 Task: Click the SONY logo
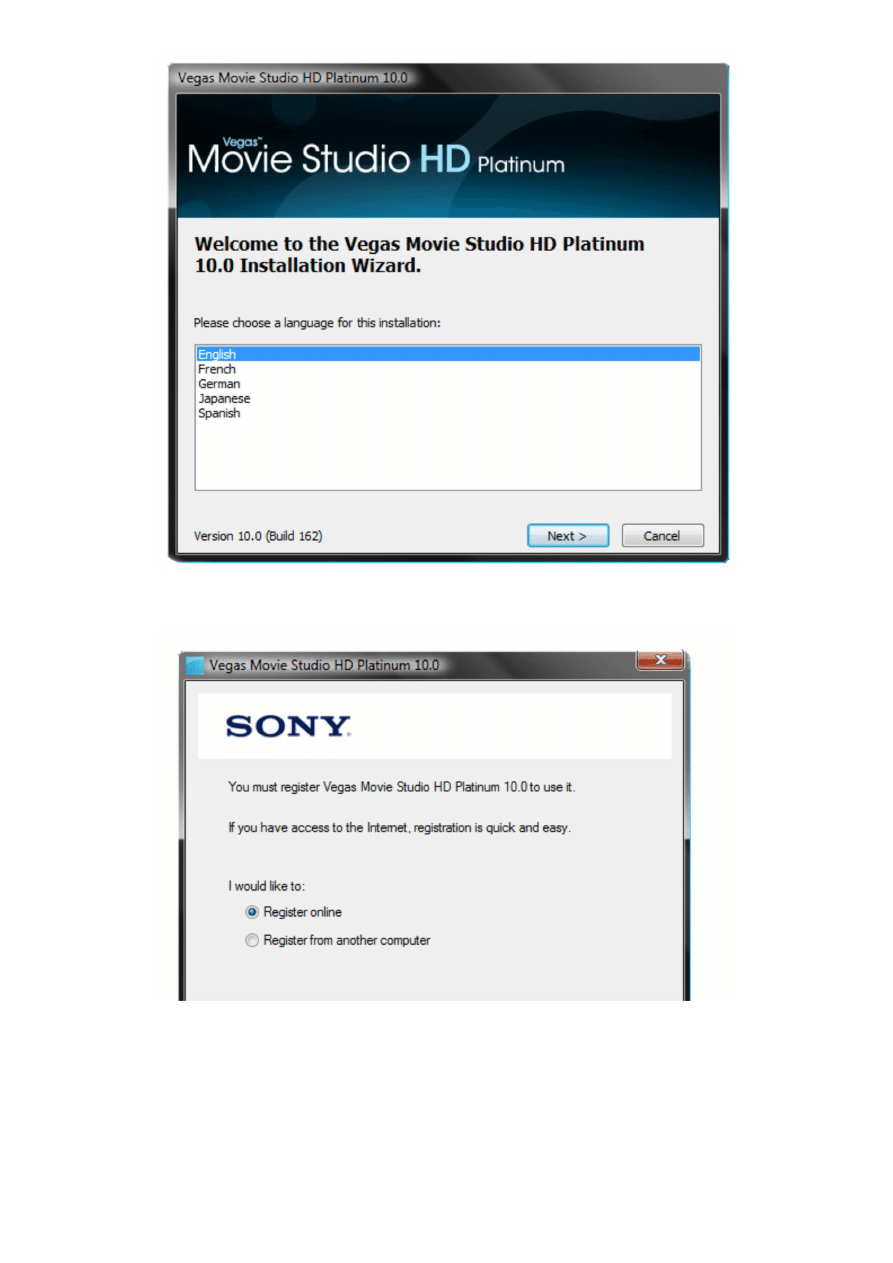(288, 726)
